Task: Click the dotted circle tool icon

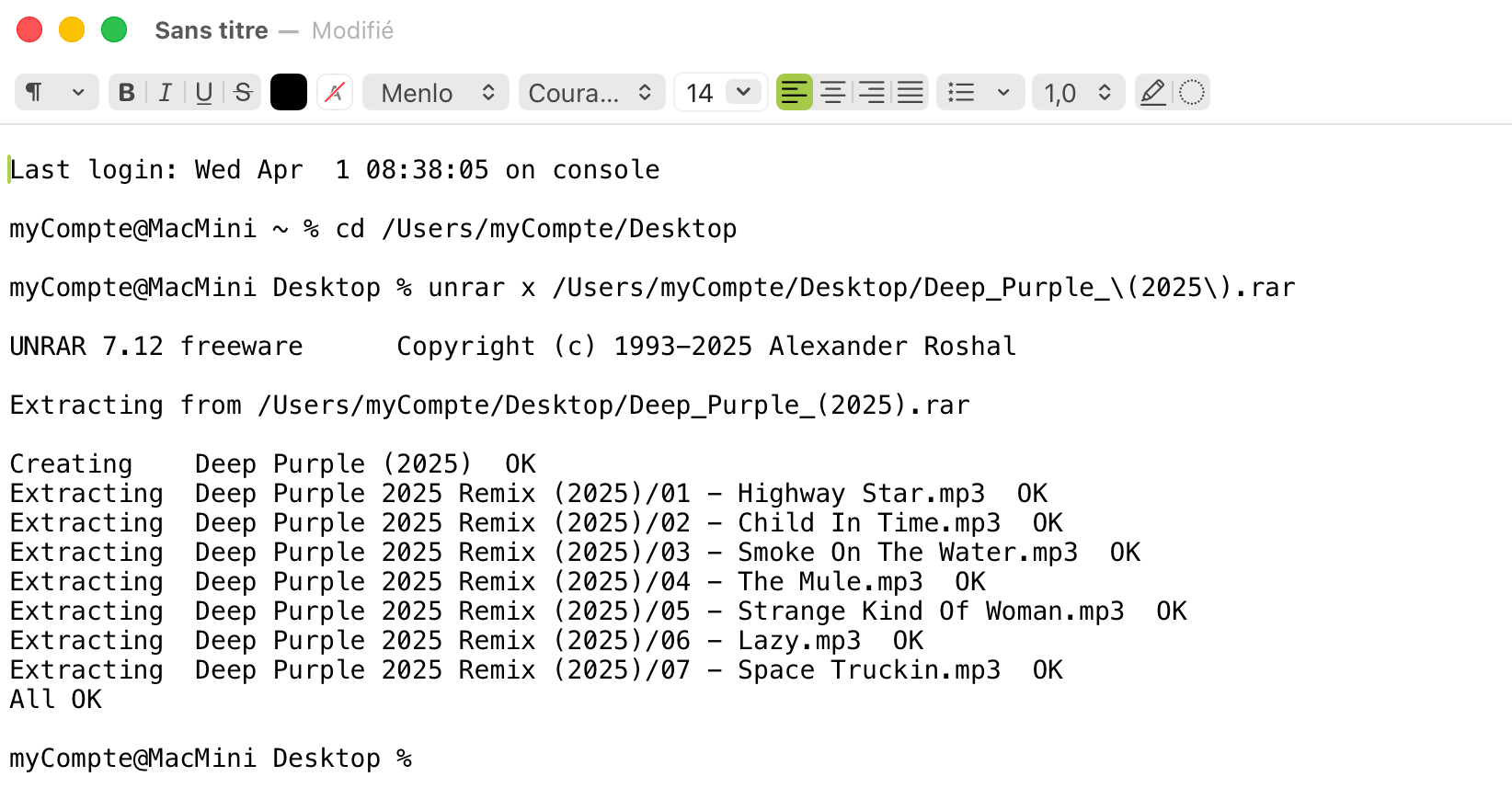Action: (x=1192, y=93)
